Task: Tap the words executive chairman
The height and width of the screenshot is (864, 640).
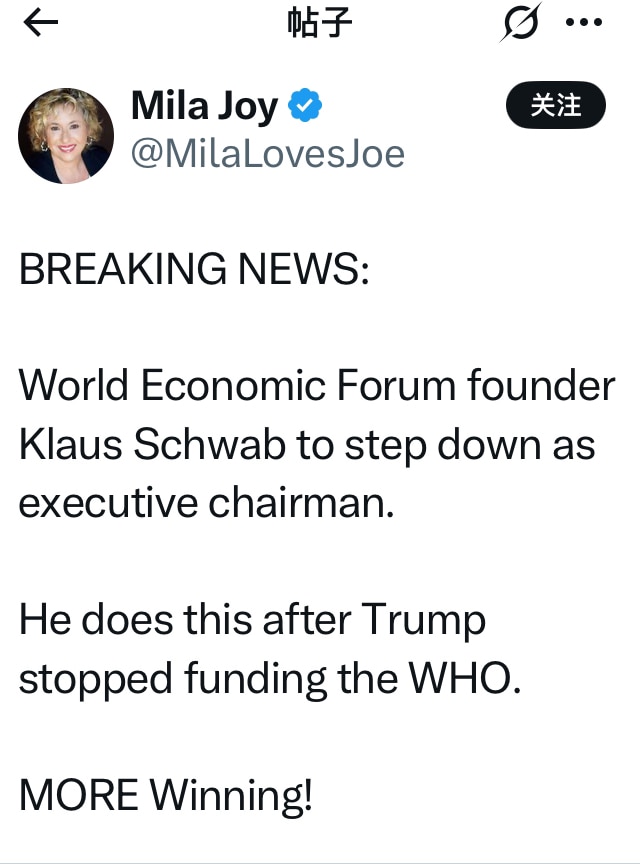Action: point(206,503)
